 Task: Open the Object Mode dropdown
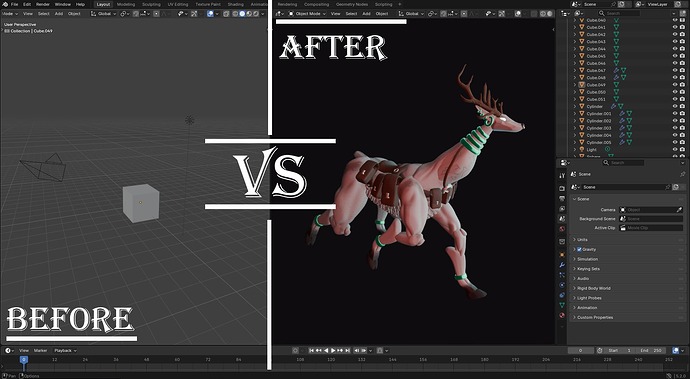tap(307, 14)
